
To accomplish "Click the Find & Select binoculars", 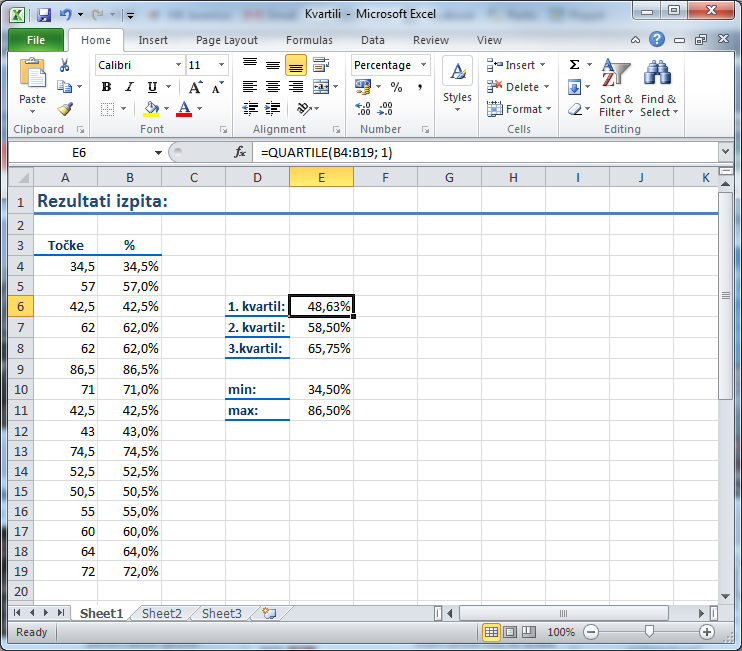I will tap(658, 88).
